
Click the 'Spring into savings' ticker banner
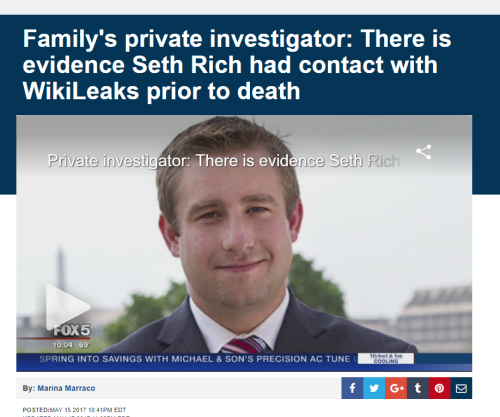pyautogui.click(x=195, y=359)
